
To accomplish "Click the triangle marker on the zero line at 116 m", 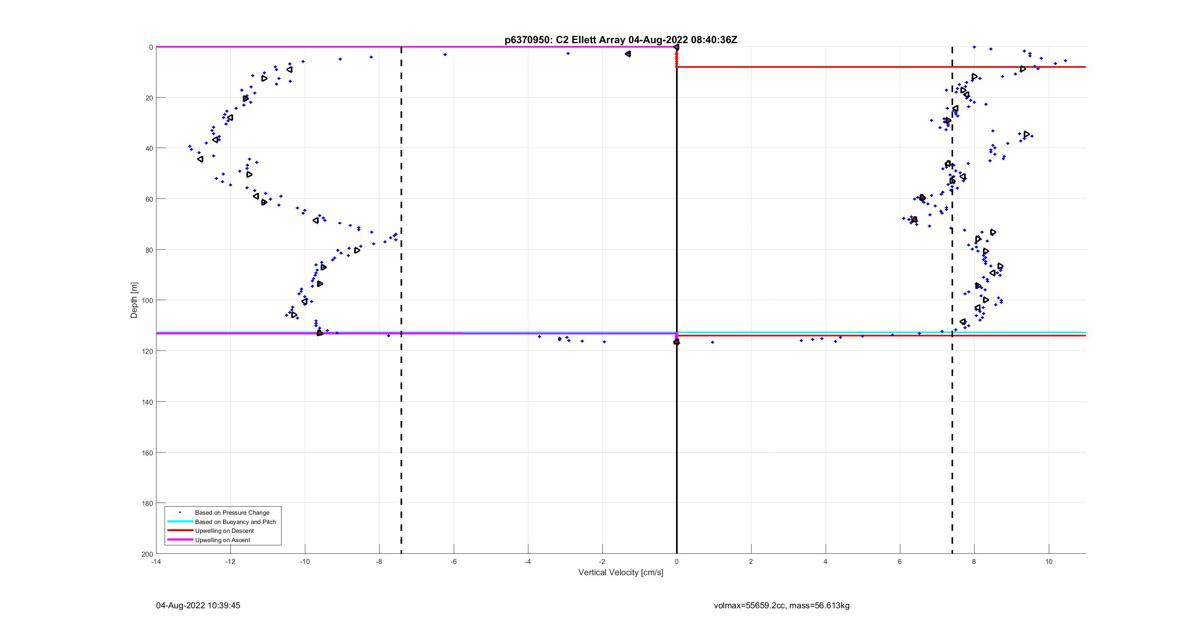I will point(677,342).
